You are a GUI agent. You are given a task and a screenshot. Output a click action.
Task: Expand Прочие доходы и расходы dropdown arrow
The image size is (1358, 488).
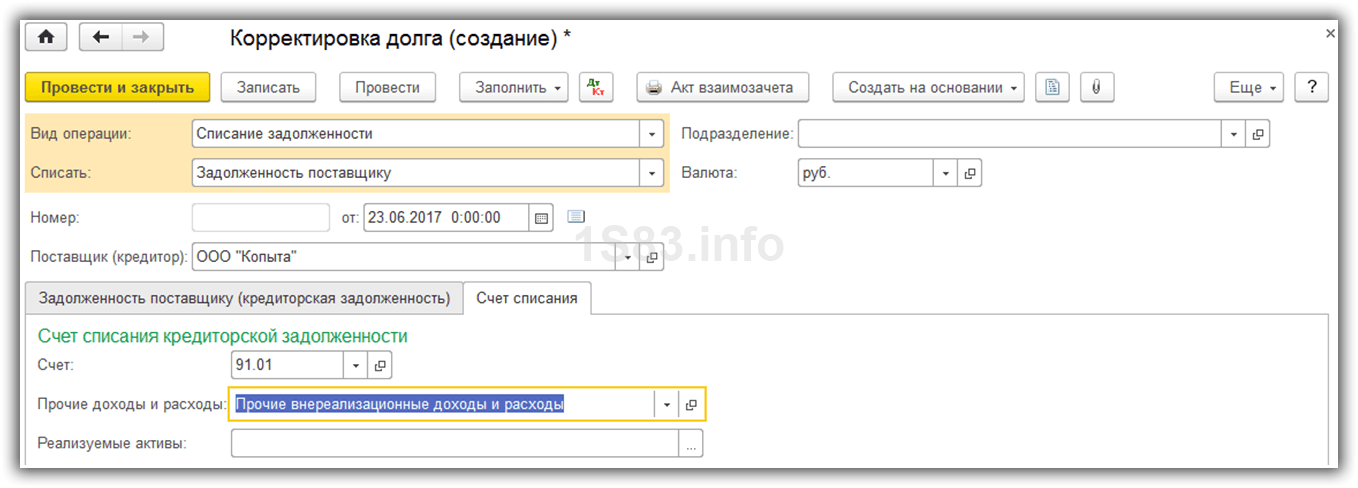point(666,405)
